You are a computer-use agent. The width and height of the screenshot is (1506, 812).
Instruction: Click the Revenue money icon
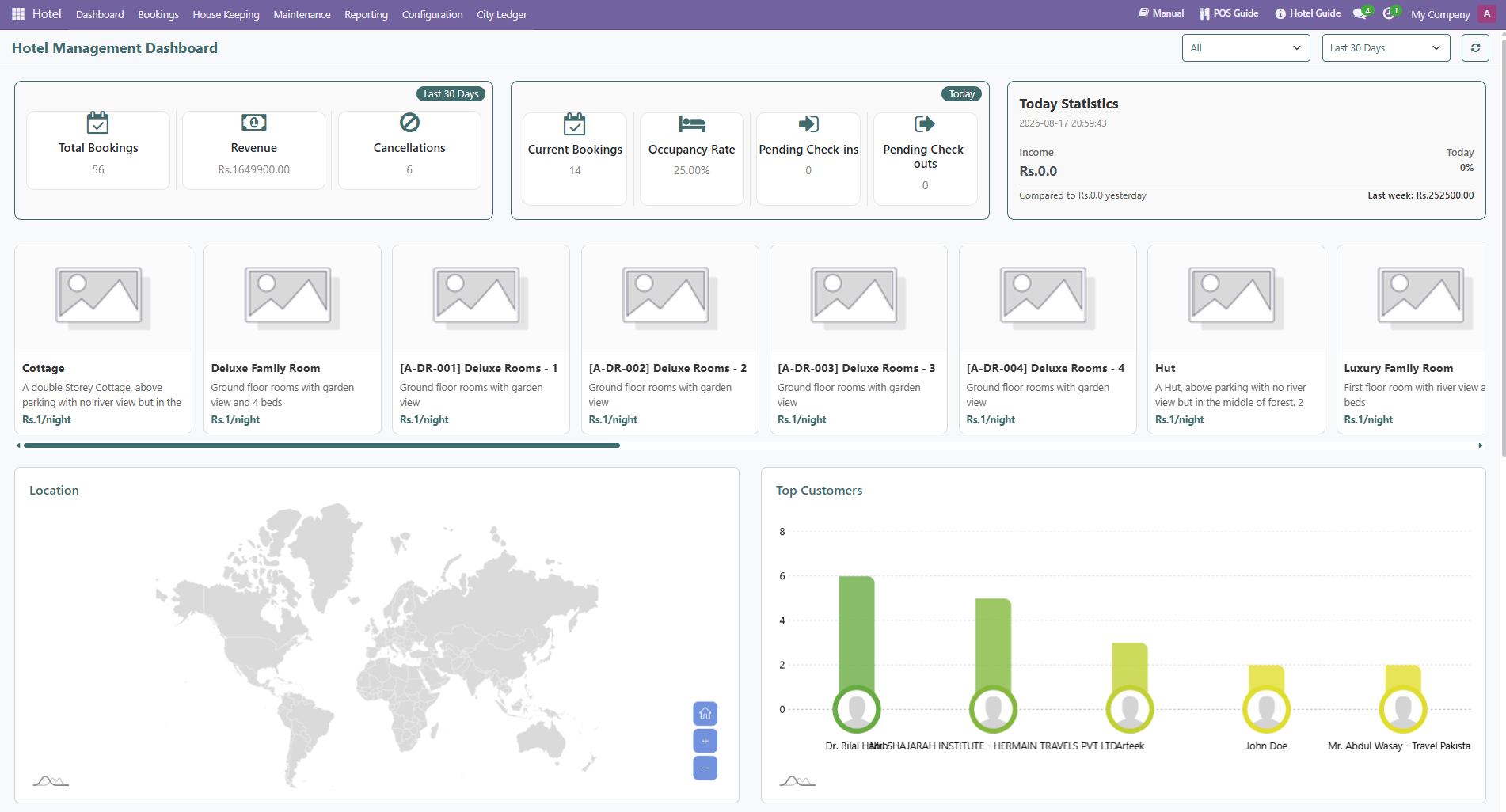click(253, 123)
